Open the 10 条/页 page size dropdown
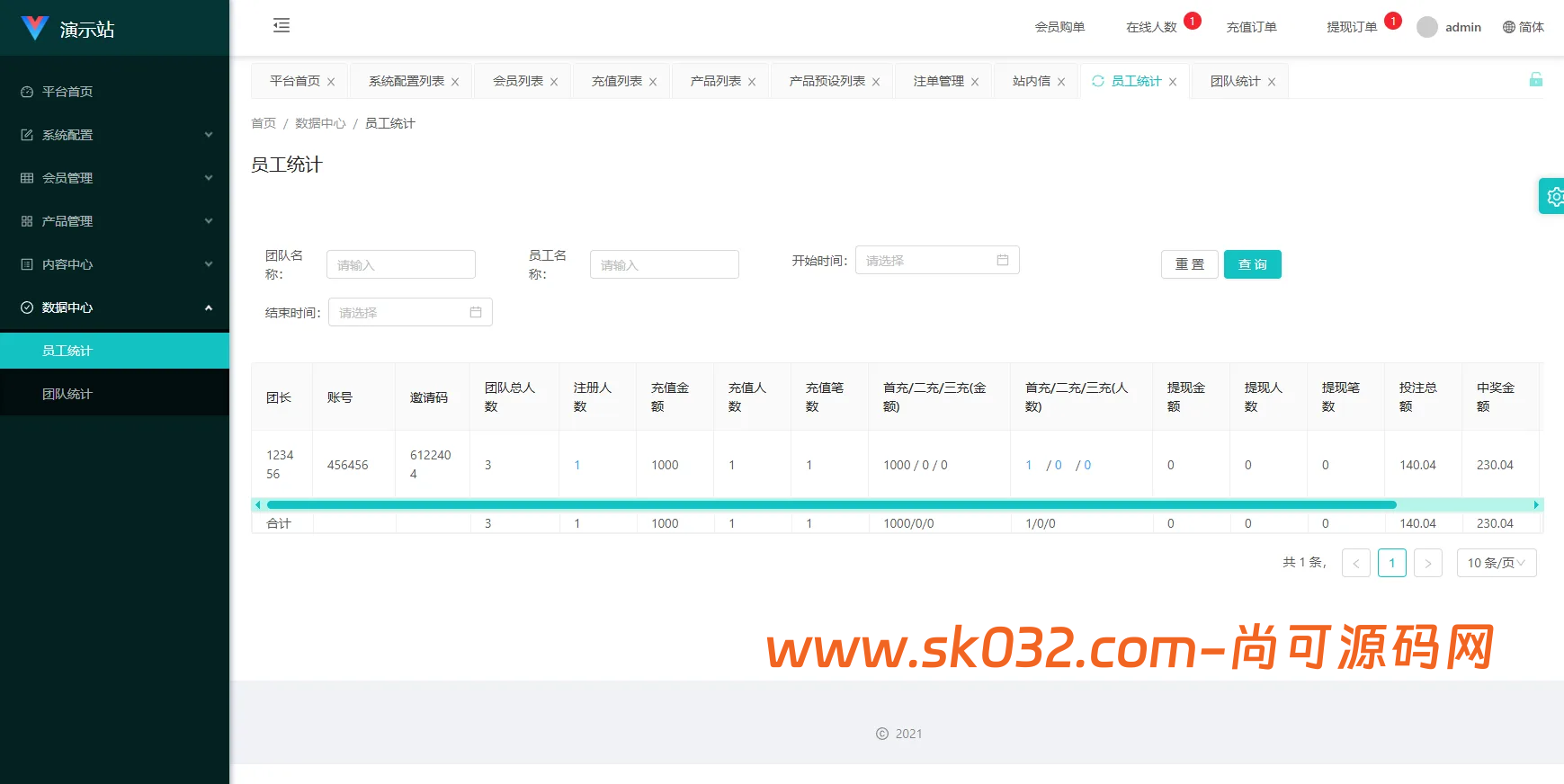Image resolution: width=1564 pixels, height=784 pixels. pyautogui.click(x=1497, y=563)
